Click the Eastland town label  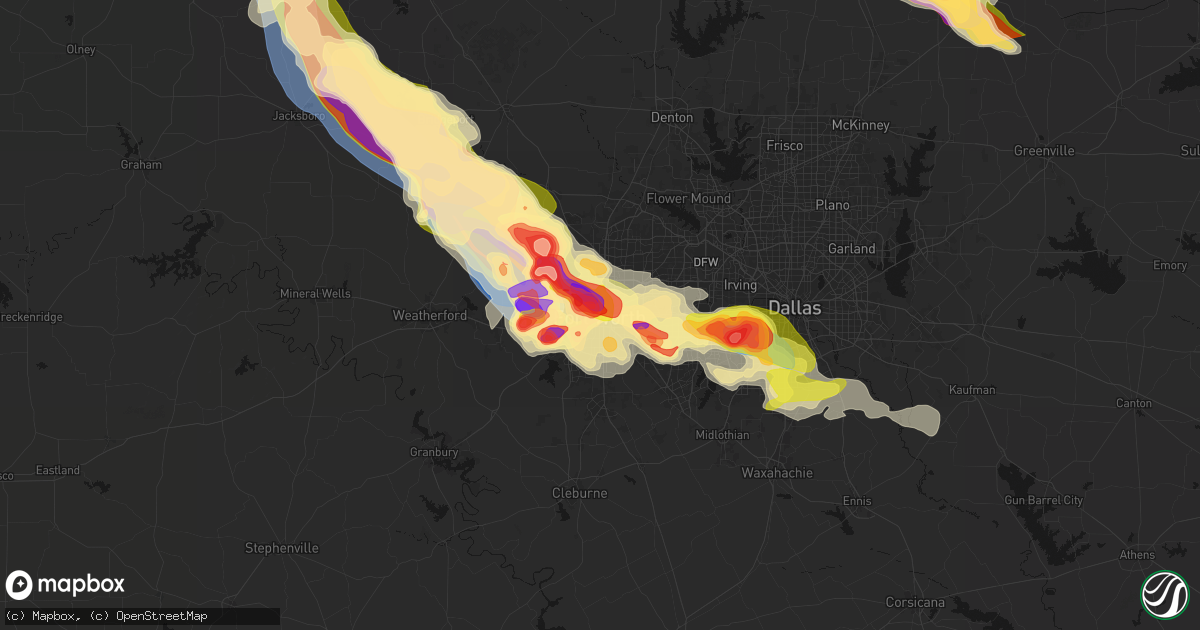tap(57, 470)
